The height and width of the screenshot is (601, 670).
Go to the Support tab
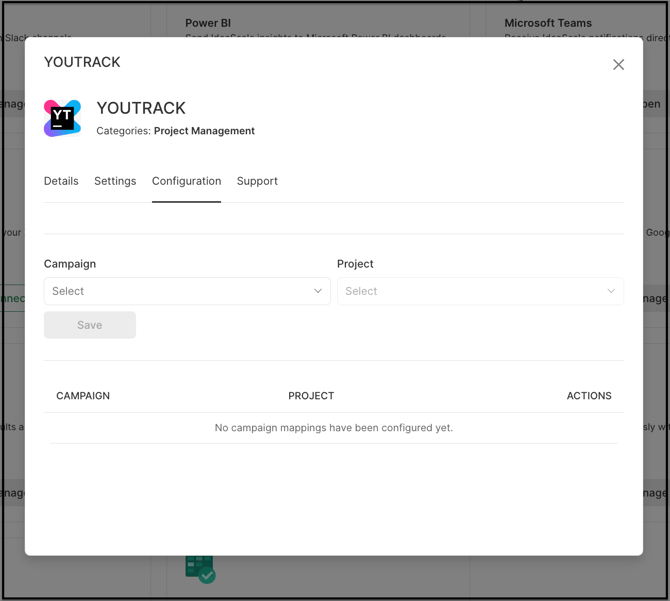[257, 181]
